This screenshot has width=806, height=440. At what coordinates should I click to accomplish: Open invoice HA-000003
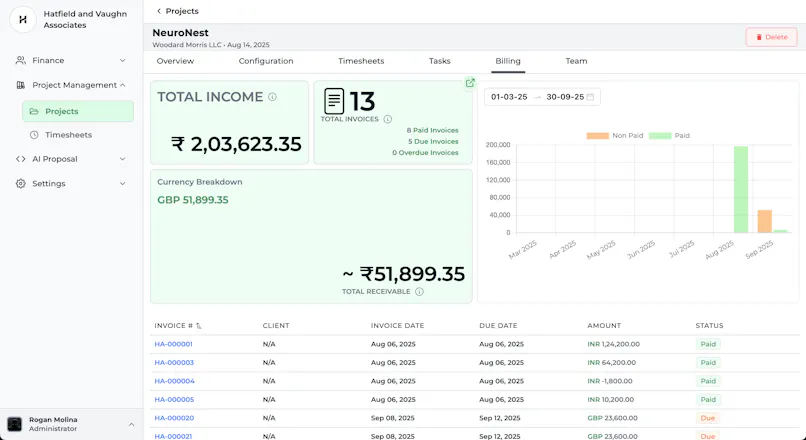[174, 363]
